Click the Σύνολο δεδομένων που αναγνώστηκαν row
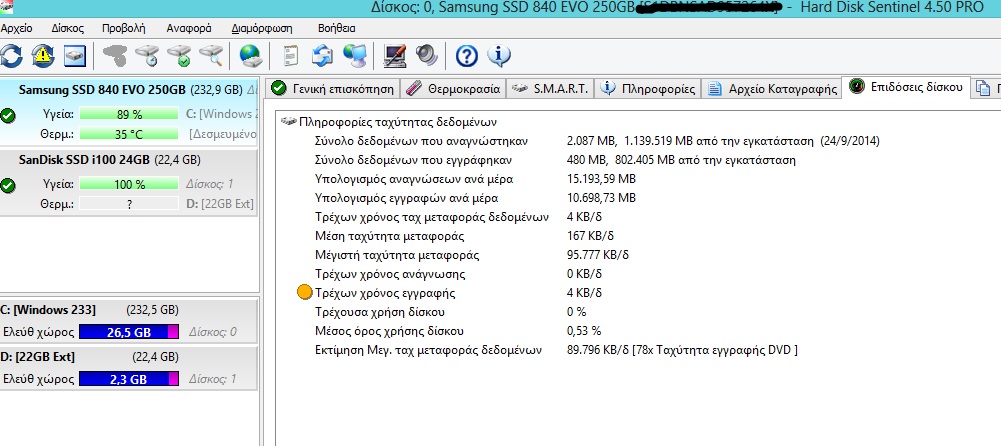Viewport: 1001px width, 446px height. (x=597, y=141)
